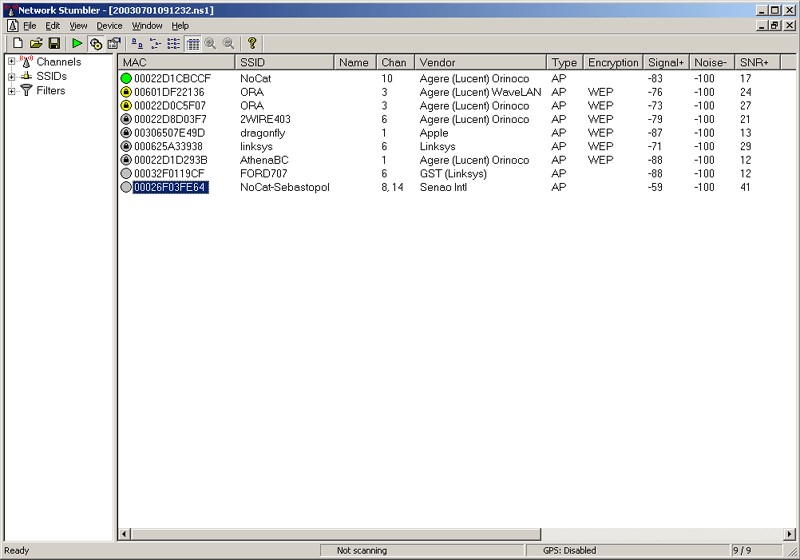Viewport: 800px width, 560px height.
Task: Sort by the Signal+ column header
Action: 665,62
